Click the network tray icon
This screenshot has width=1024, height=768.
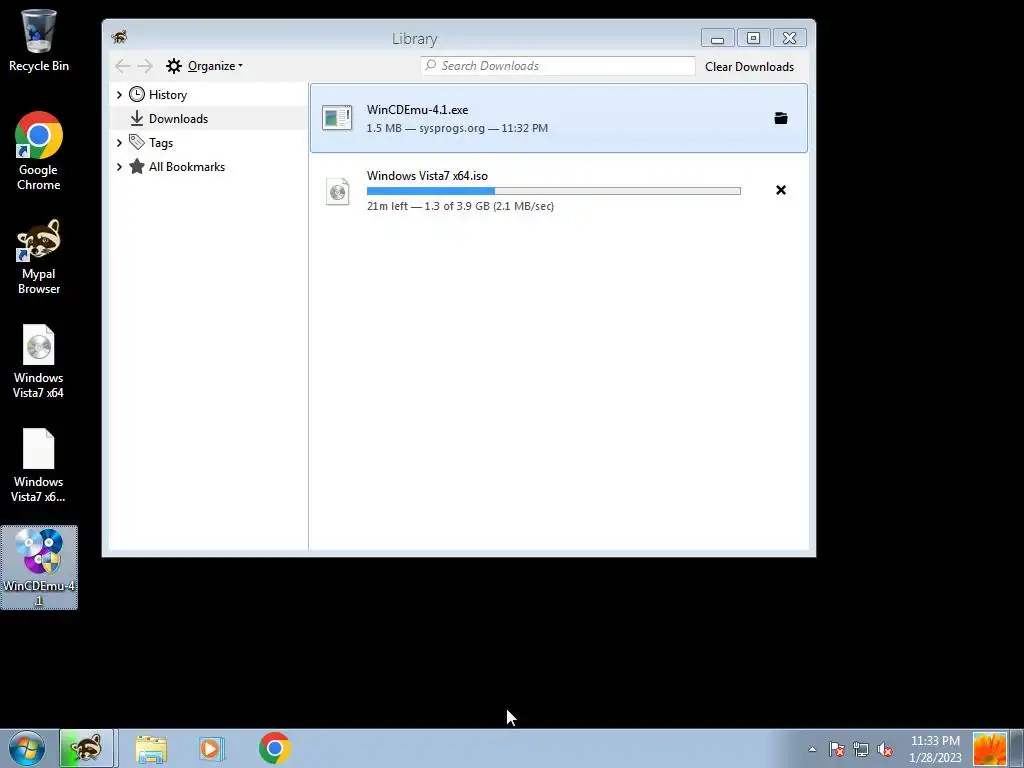pos(861,749)
